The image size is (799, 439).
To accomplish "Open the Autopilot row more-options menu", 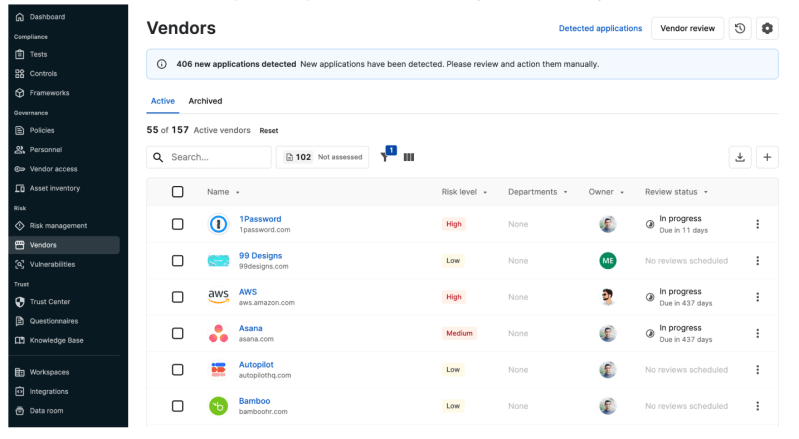I will 758,370.
